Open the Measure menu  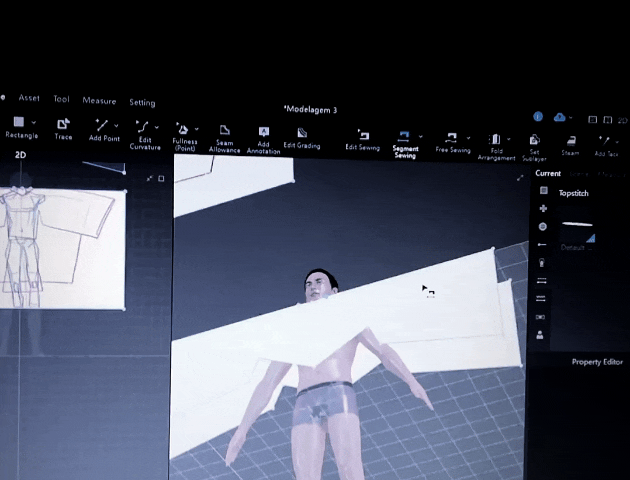click(99, 101)
